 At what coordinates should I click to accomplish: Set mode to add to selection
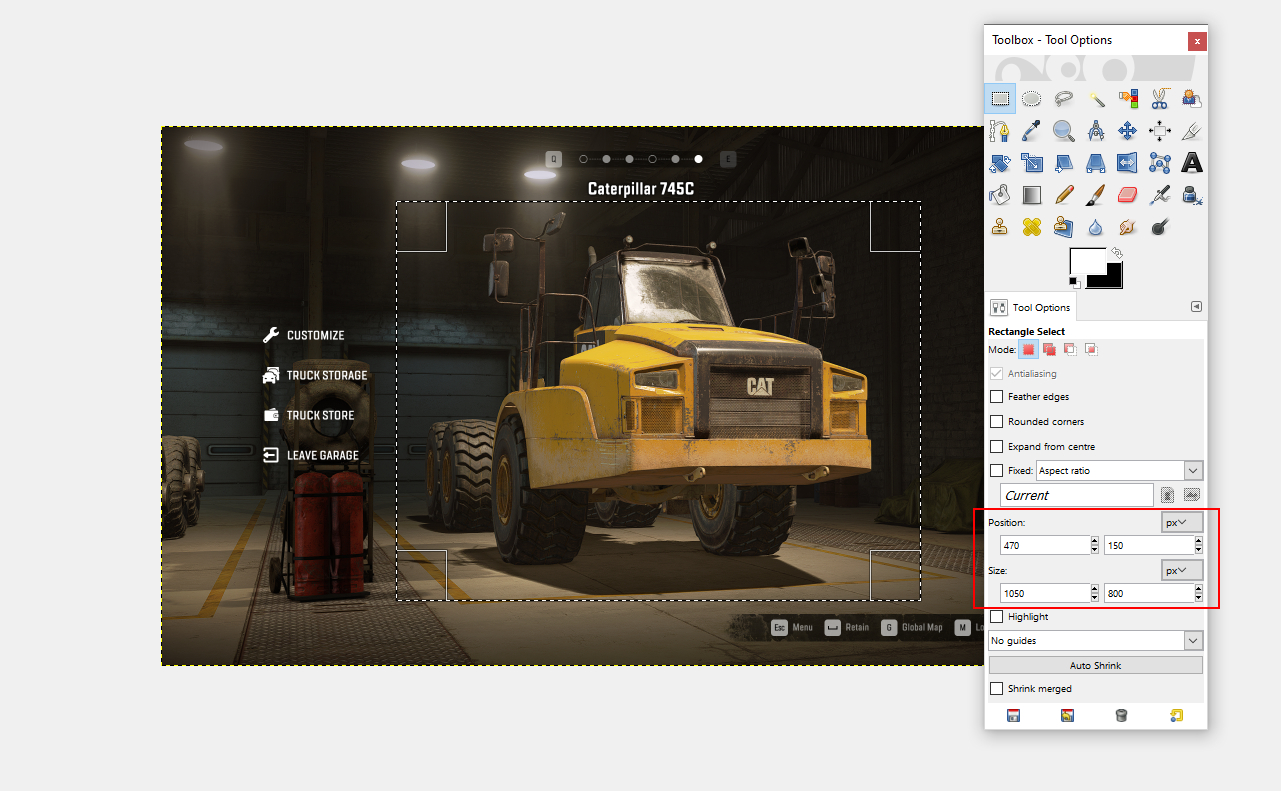click(1049, 349)
